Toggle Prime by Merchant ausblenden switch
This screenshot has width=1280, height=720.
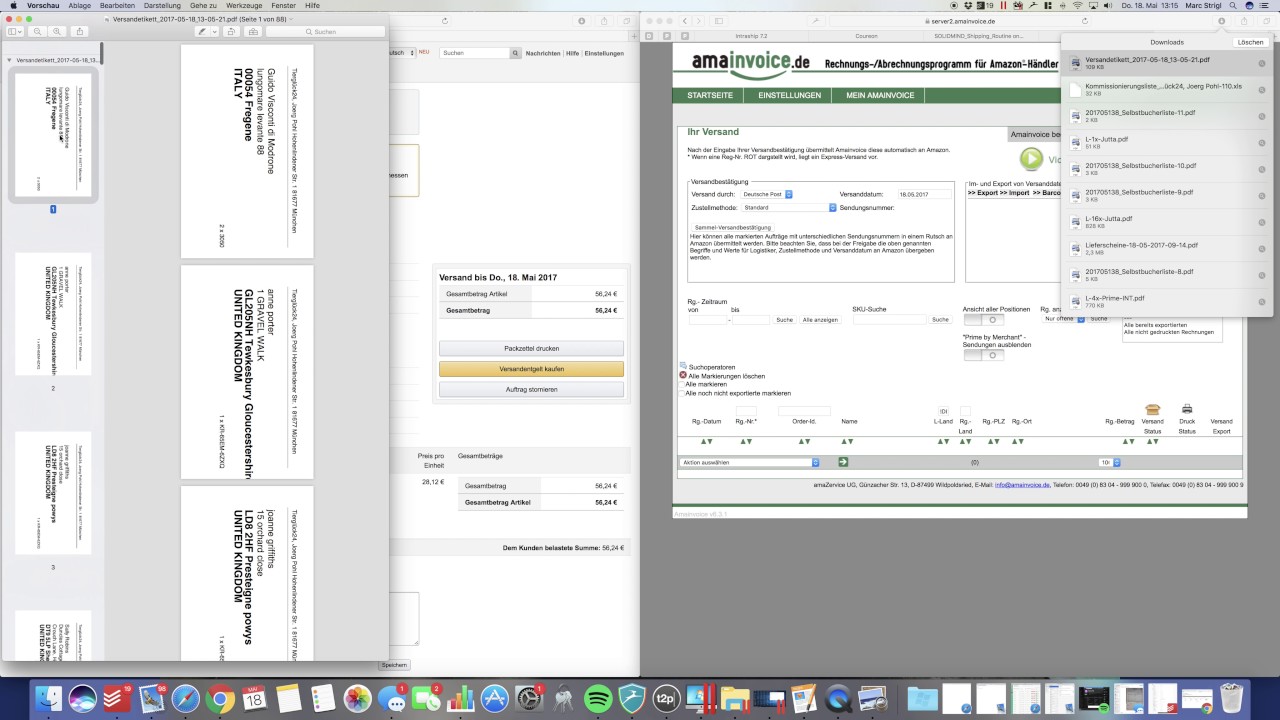tap(984, 355)
